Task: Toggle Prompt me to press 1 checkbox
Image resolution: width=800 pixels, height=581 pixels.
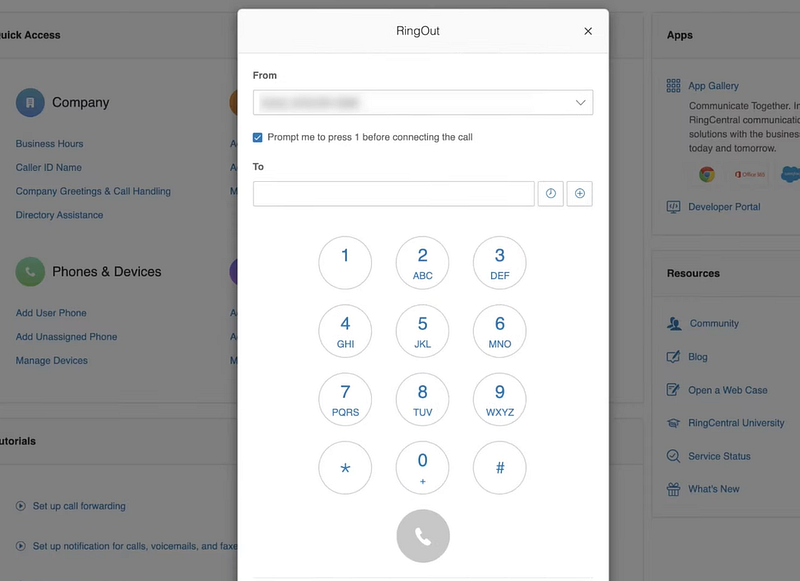Action: (x=258, y=137)
